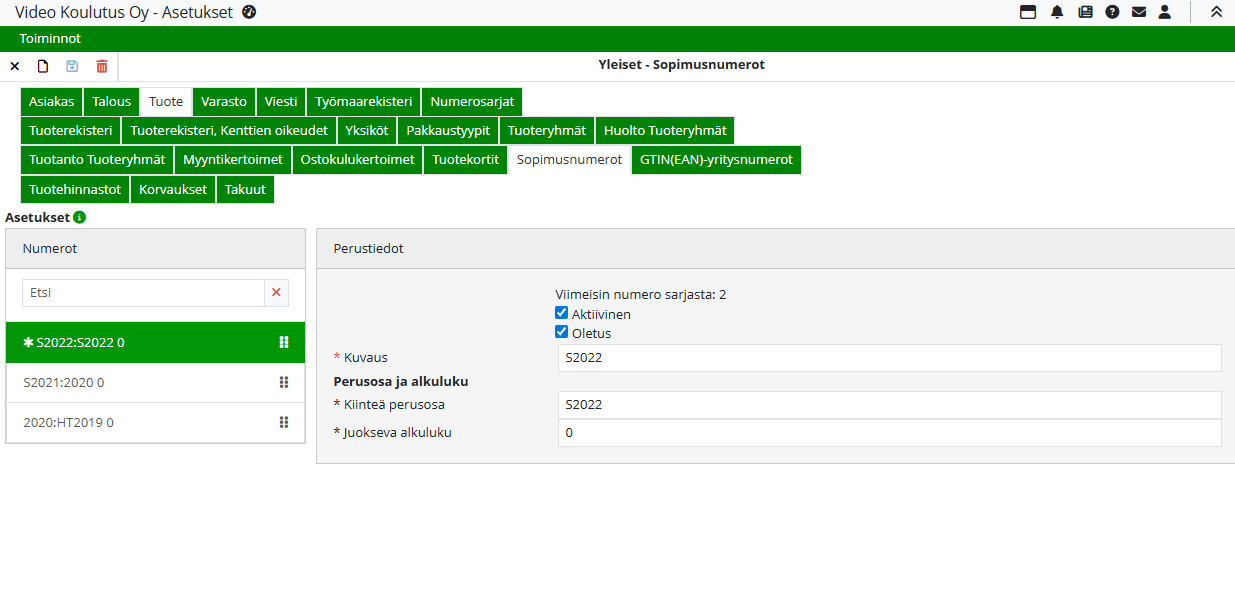The height and width of the screenshot is (590, 1235).
Task: Clear the Etsi search with the red X
Action: [x=277, y=293]
